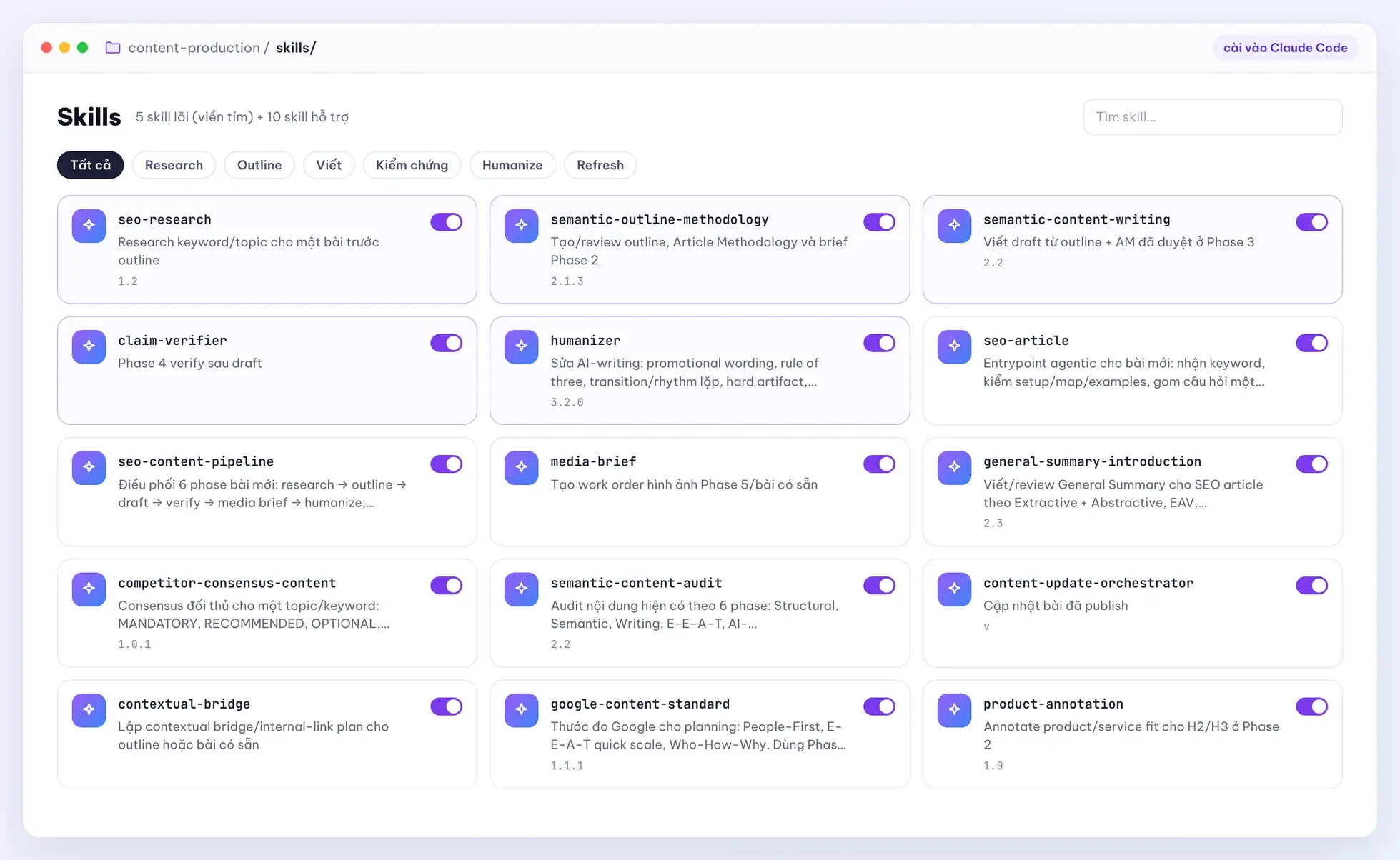Disable the google-content-standard toggle
This screenshot has height=860, width=1400.
click(879, 706)
